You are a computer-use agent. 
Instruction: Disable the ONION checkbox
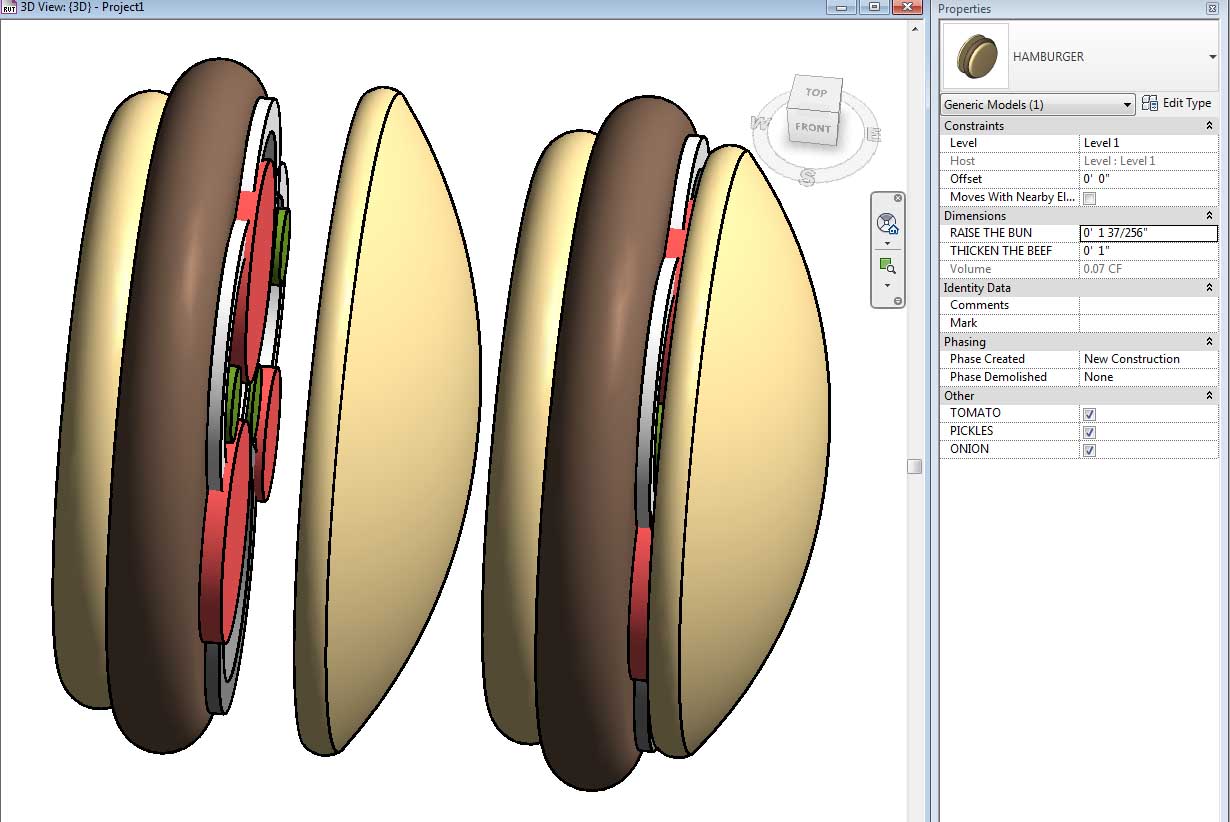click(1090, 450)
